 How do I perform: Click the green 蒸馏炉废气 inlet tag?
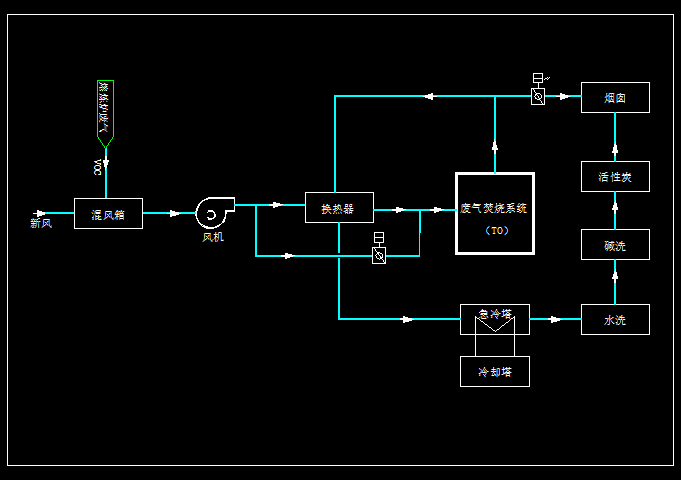pos(105,110)
